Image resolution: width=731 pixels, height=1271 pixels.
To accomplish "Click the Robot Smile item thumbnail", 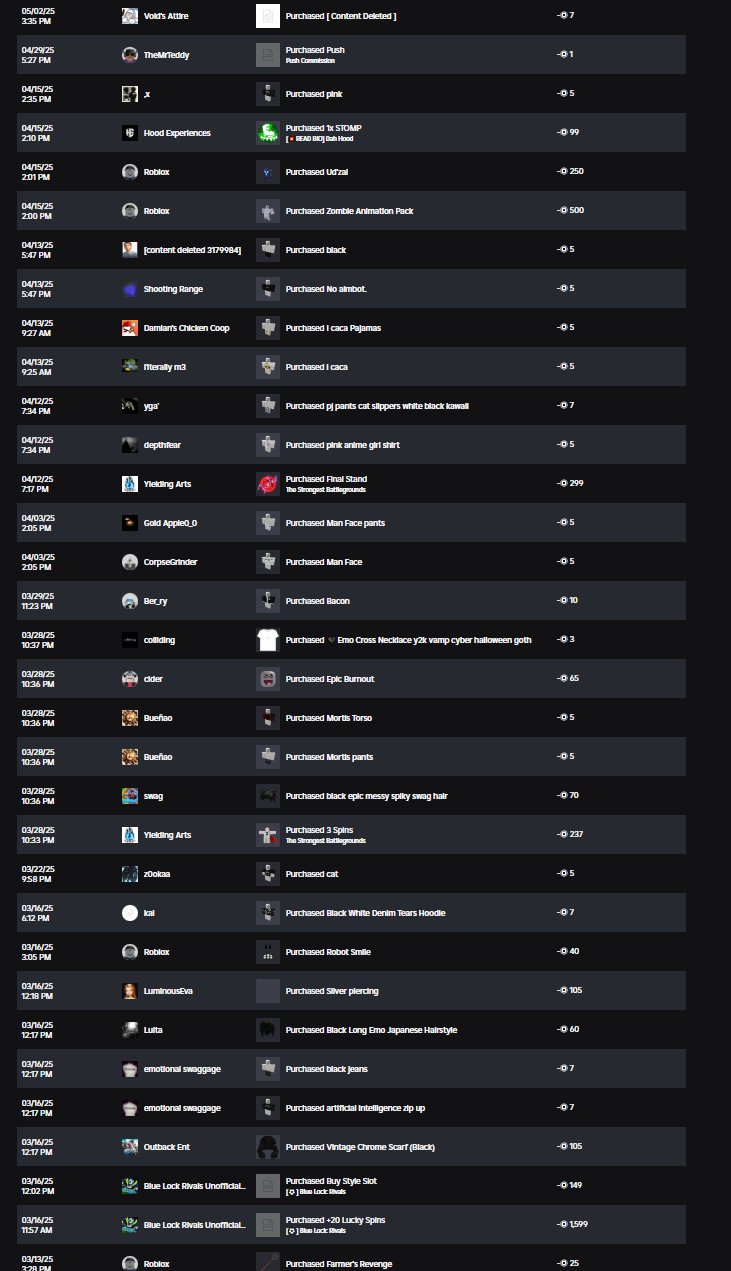I will point(267,952).
